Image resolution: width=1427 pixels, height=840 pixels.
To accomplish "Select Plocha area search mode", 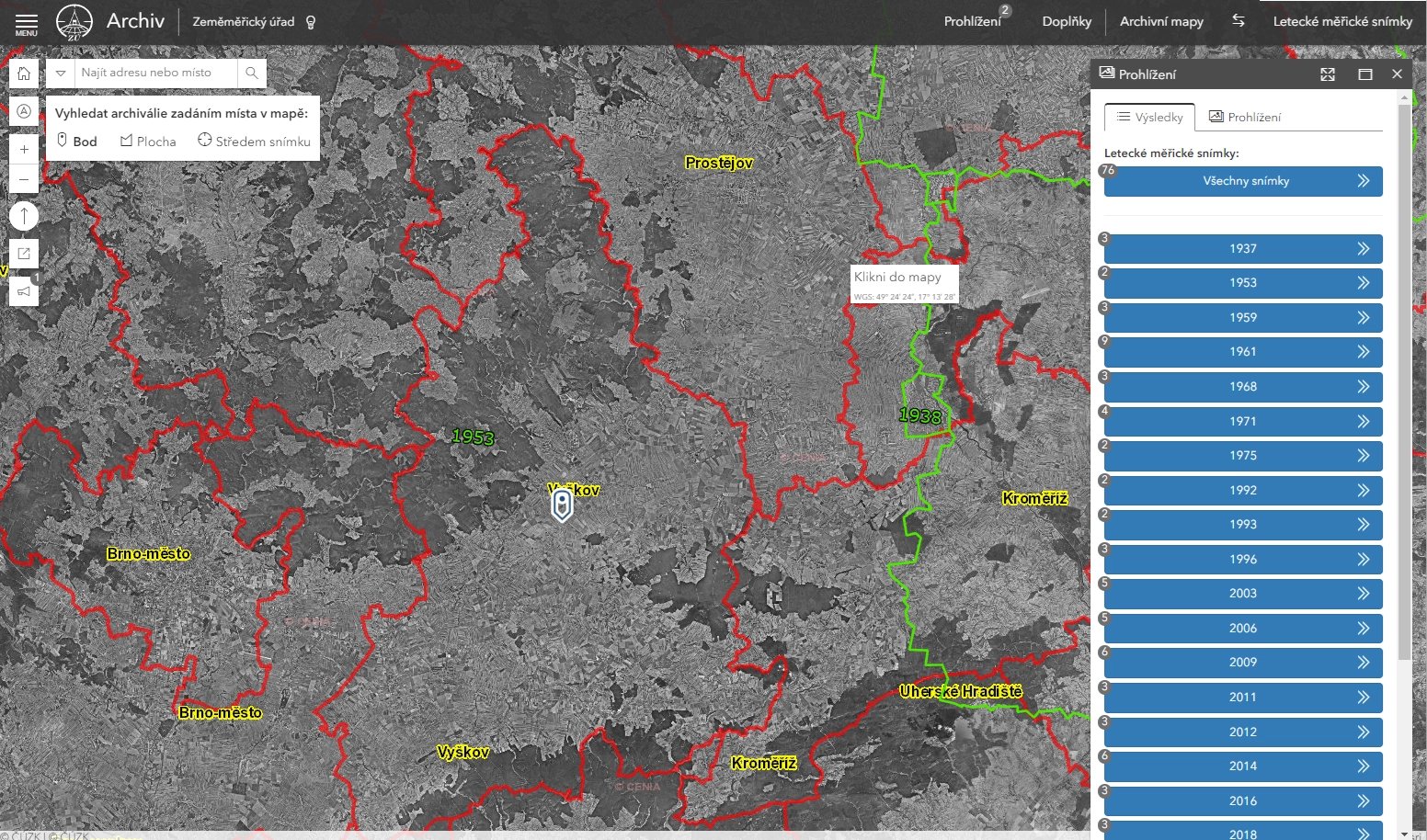I will click(148, 141).
